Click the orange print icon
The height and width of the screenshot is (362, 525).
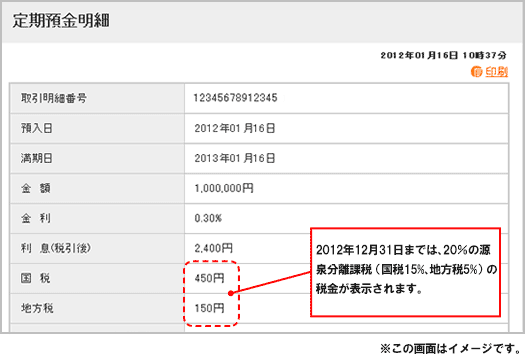click(x=476, y=72)
